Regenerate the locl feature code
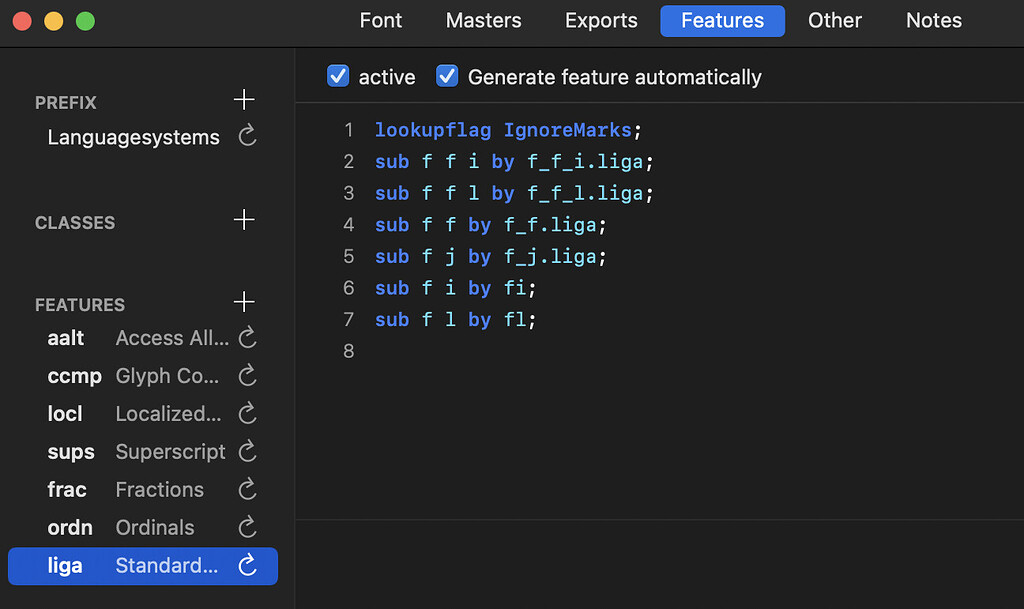Screen dimensions: 1024x609 (x=246, y=414)
